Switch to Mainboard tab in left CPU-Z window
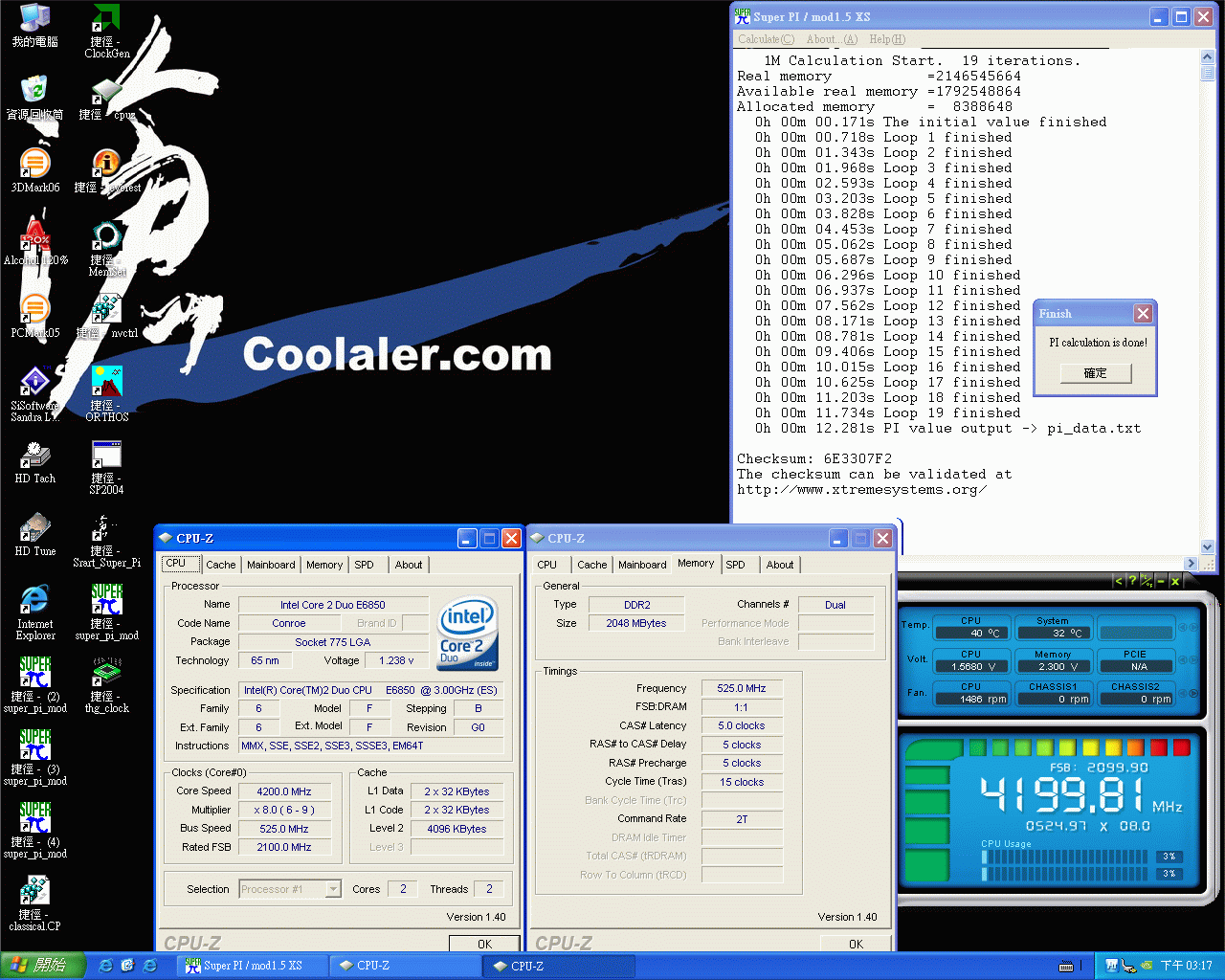Screen dimensions: 1225x980 (x=271, y=565)
